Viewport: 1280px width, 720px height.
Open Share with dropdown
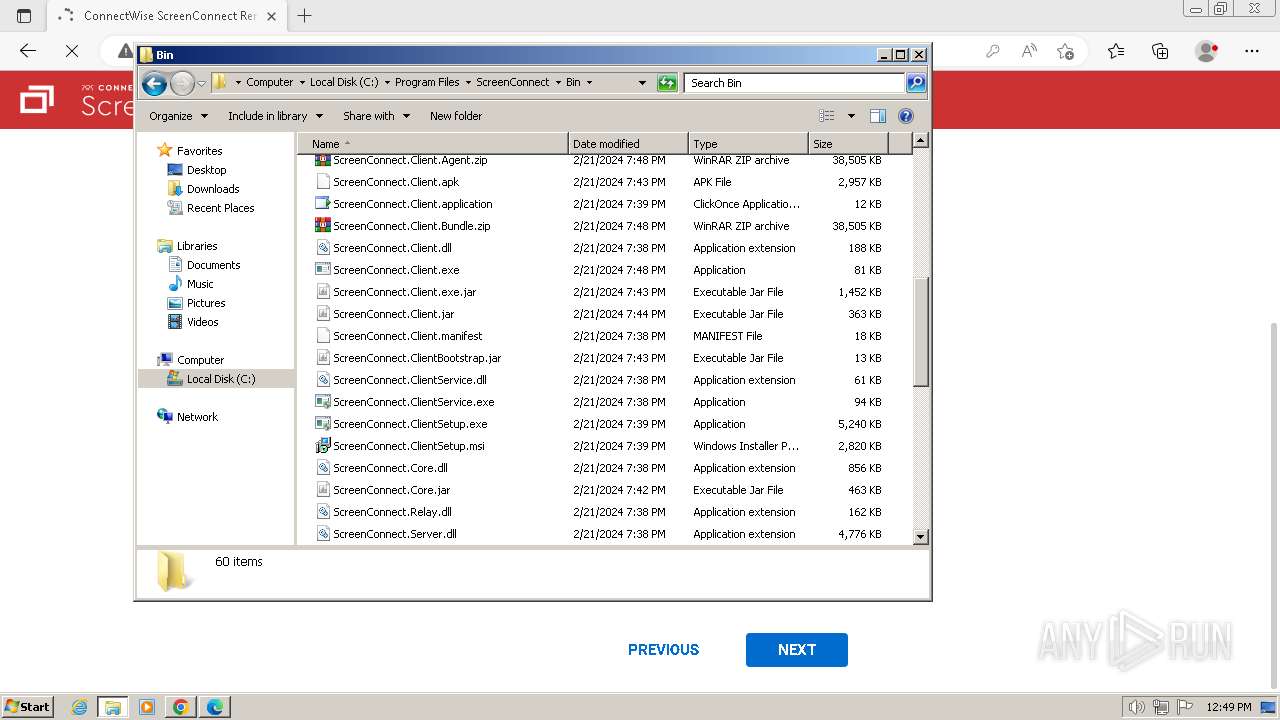pyautogui.click(x=376, y=116)
